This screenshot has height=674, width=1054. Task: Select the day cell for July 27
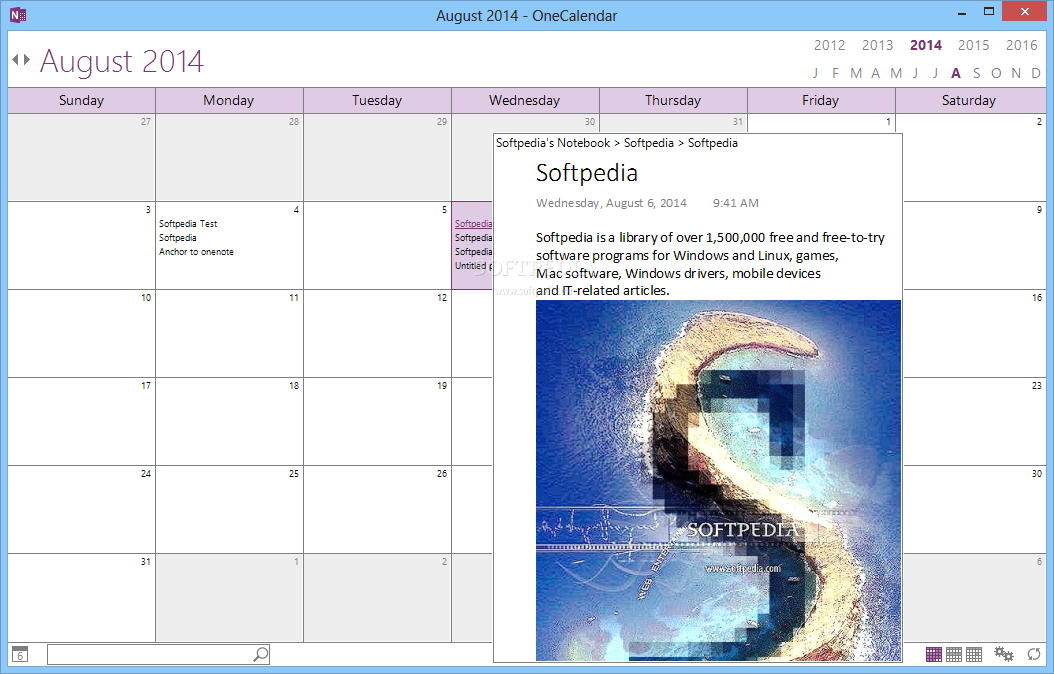click(81, 158)
